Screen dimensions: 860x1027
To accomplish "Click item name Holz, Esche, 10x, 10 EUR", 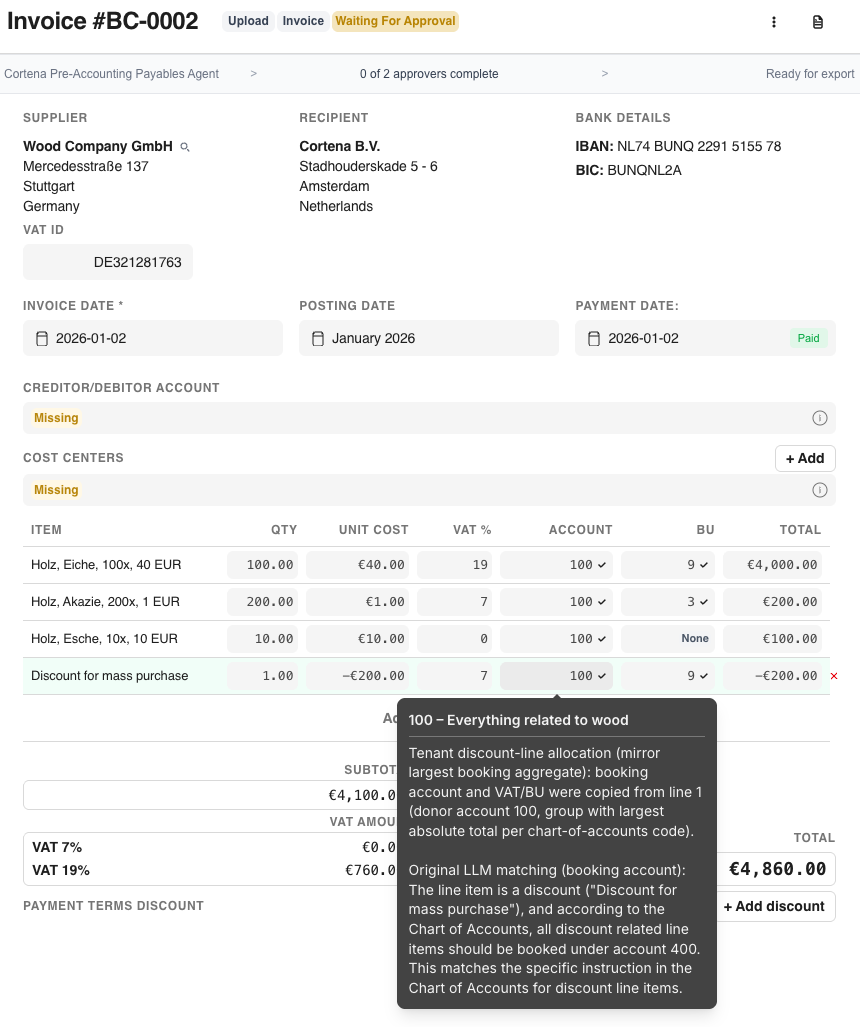I will 104,639.
